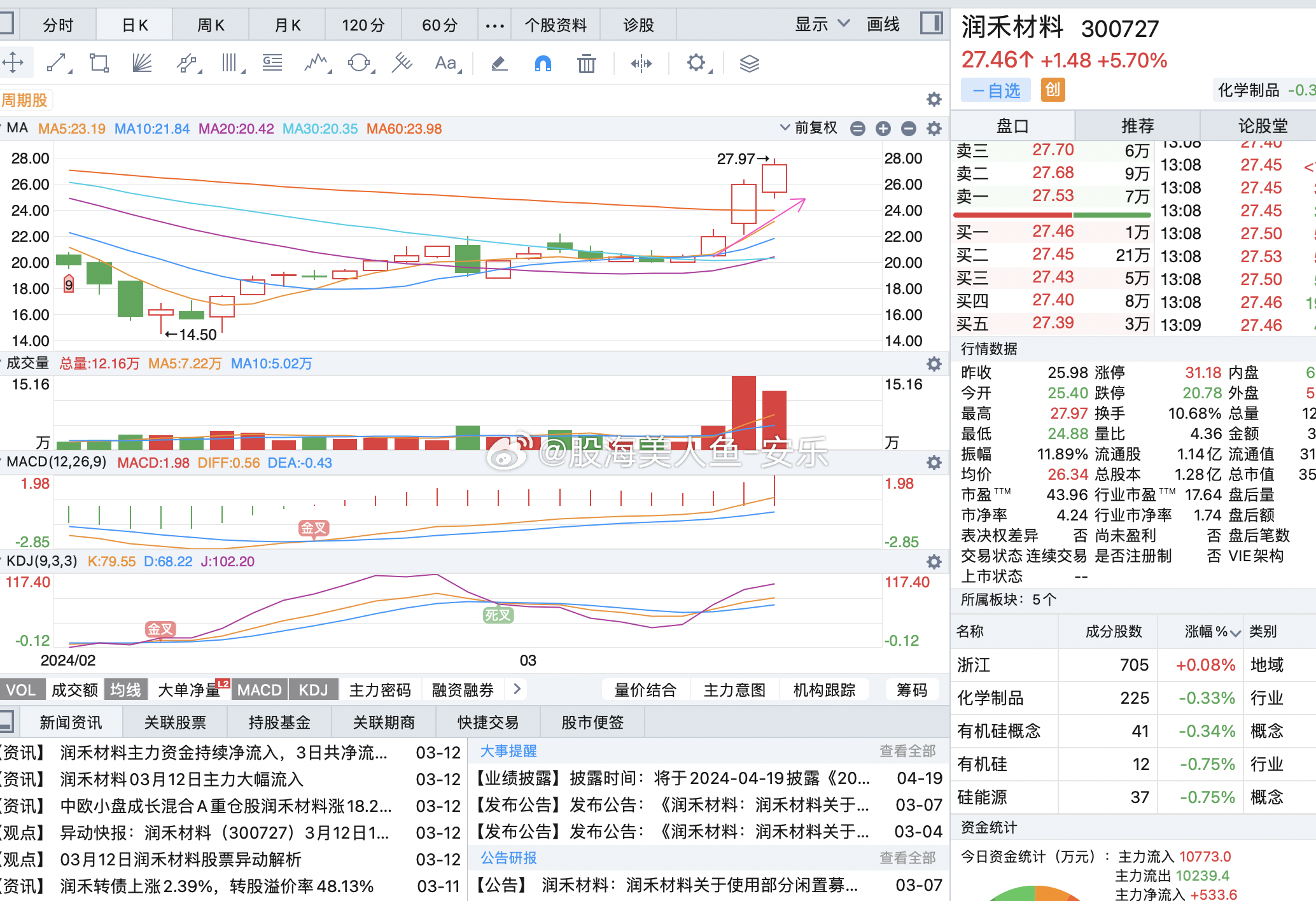Viewport: 1316px width, 901px height.
Task: Toggle the magnet snap mode
Action: coord(543,63)
